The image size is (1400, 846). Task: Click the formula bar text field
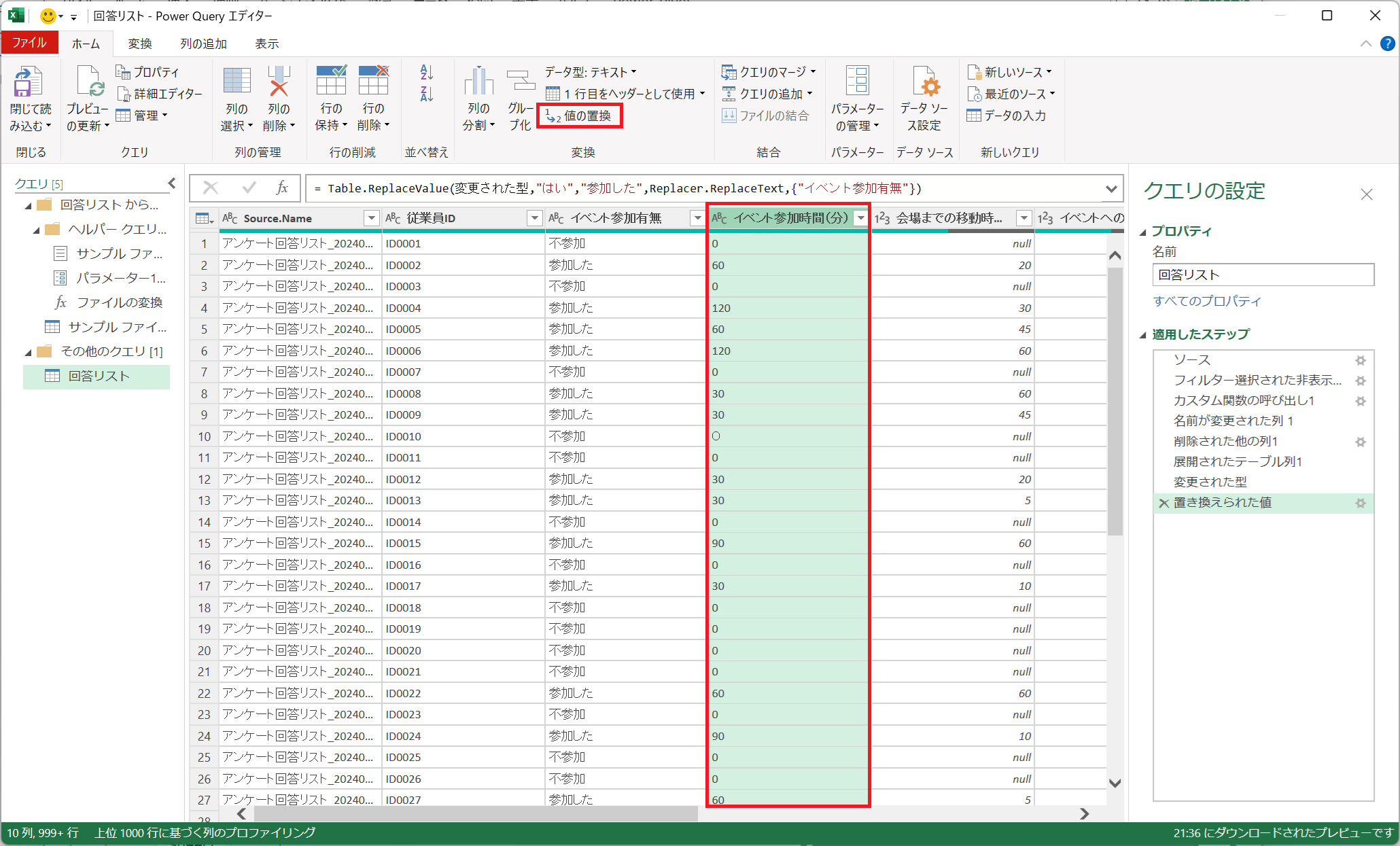coord(703,188)
